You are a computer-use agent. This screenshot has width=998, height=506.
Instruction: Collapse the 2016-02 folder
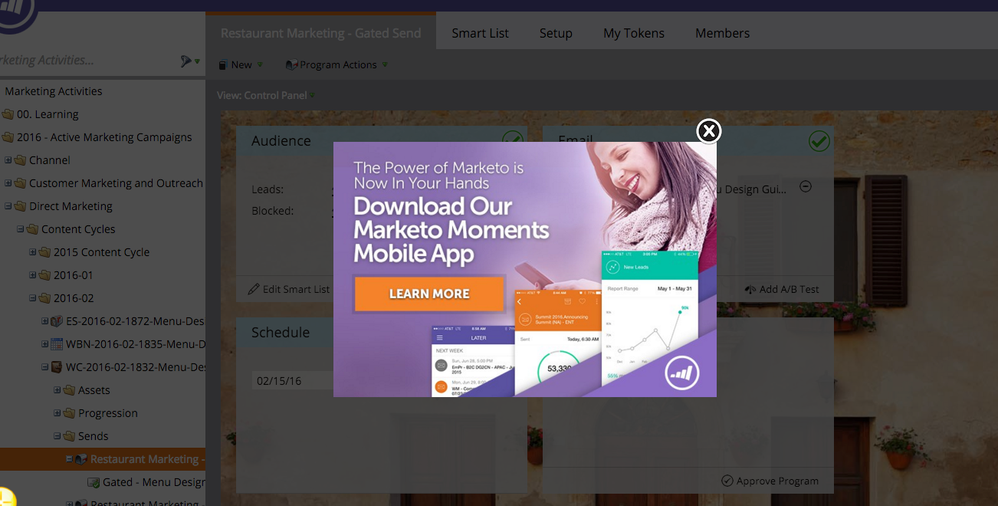(32, 298)
